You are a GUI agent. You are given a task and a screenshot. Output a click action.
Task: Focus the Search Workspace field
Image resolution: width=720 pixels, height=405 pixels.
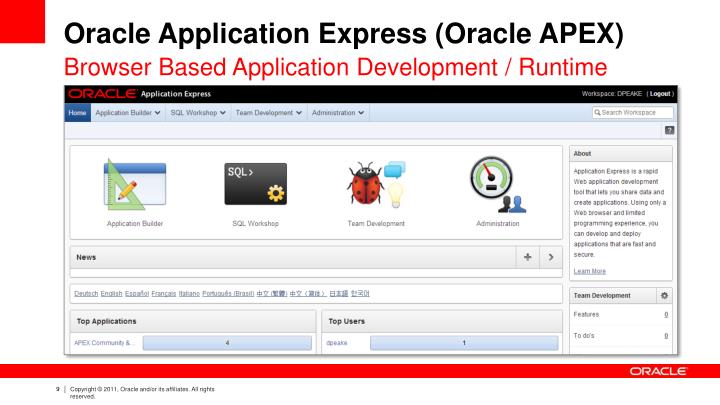[x=633, y=112]
